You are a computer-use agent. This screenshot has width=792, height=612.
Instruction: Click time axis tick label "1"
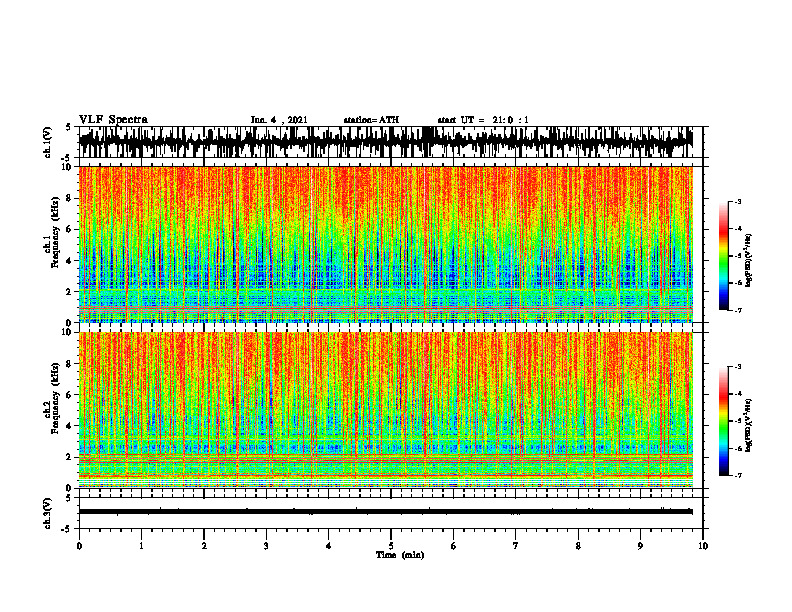141,546
